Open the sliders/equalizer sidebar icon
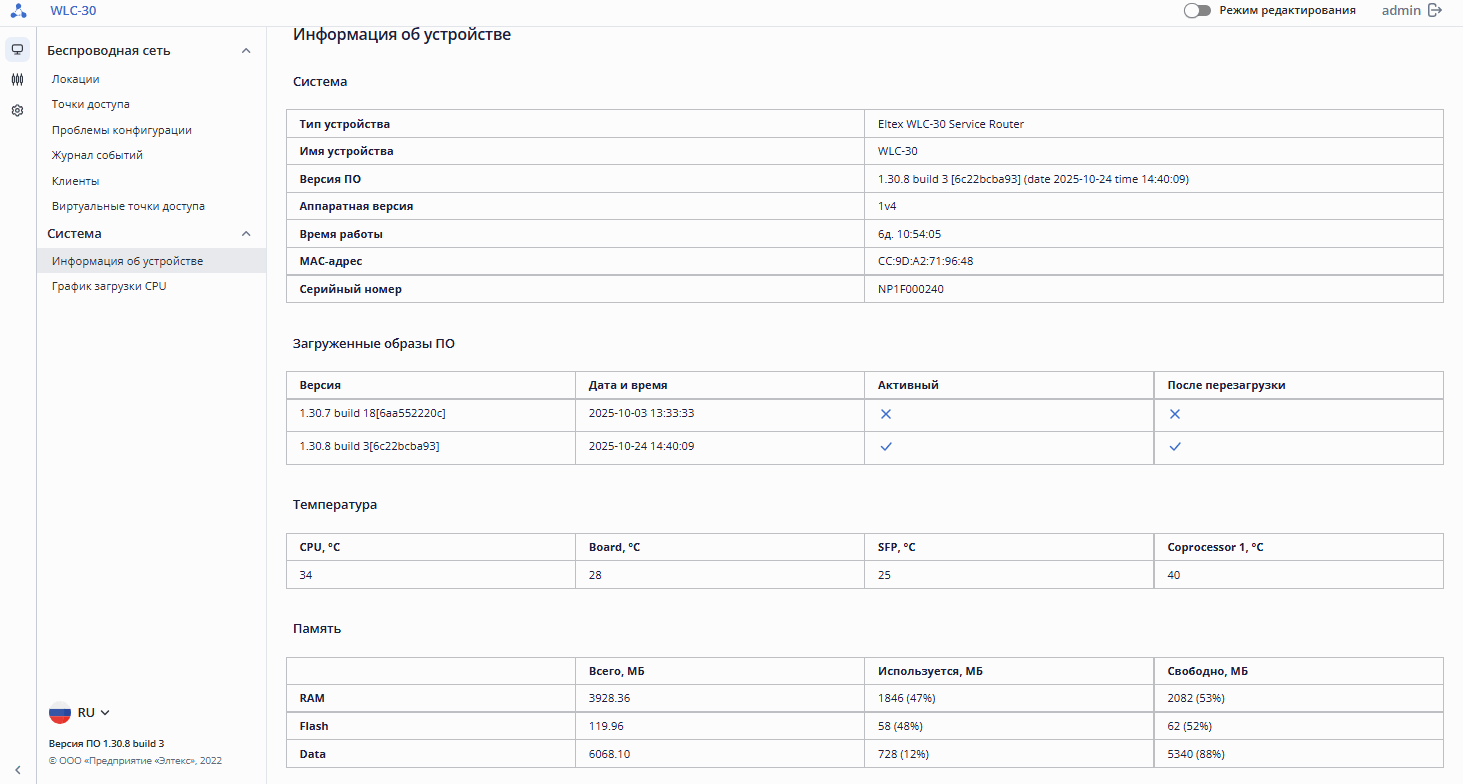This screenshot has width=1463, height=784. tap(17, 79)
